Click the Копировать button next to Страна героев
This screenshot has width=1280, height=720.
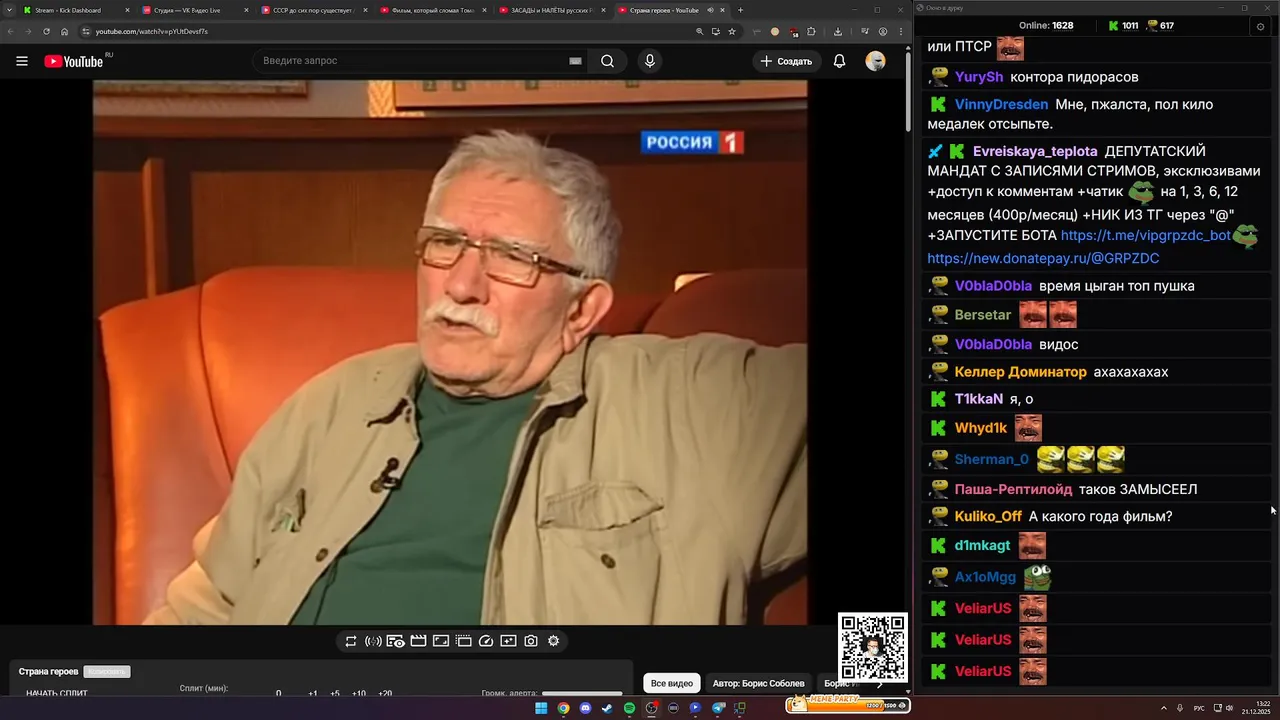point(107,672)
